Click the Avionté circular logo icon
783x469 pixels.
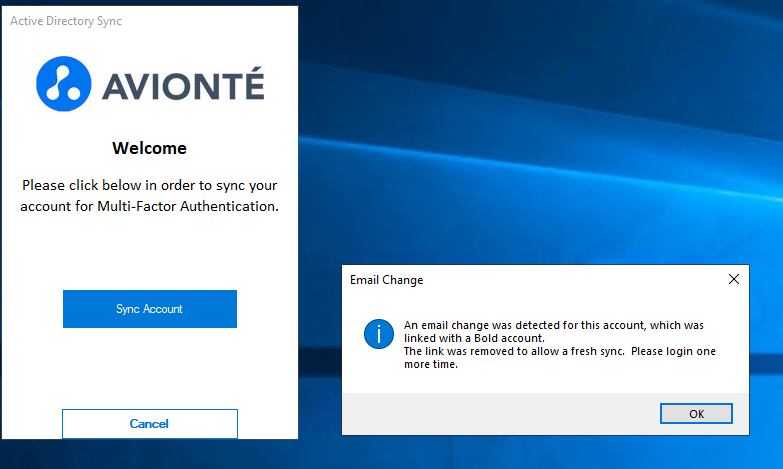[64, 84]
